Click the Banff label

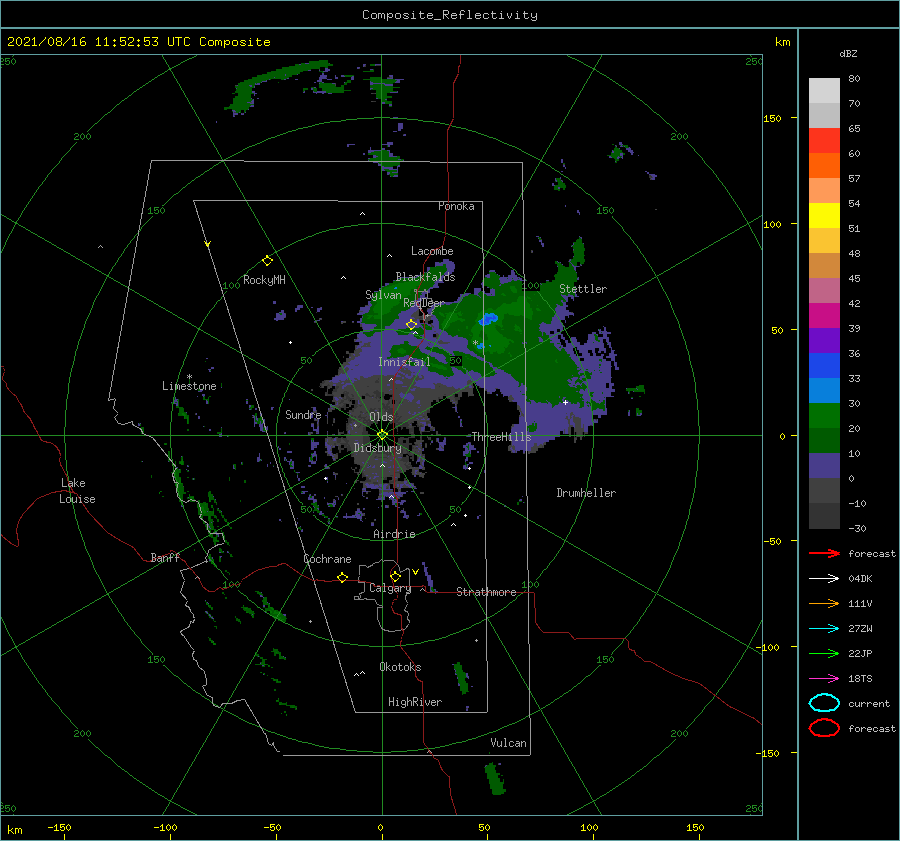(x=165, y=557)
